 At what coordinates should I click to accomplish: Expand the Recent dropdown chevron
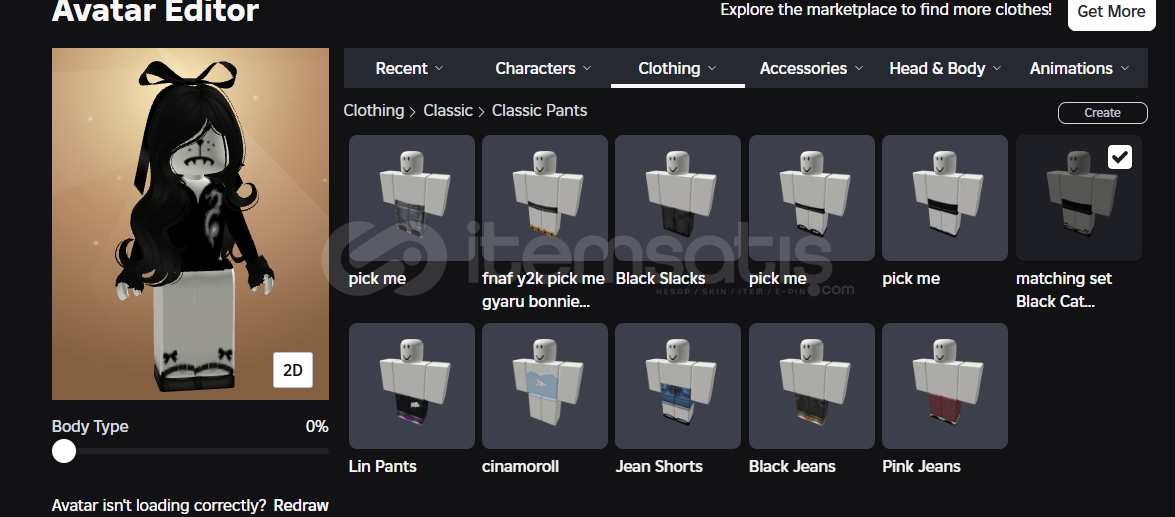pos(439,68)
